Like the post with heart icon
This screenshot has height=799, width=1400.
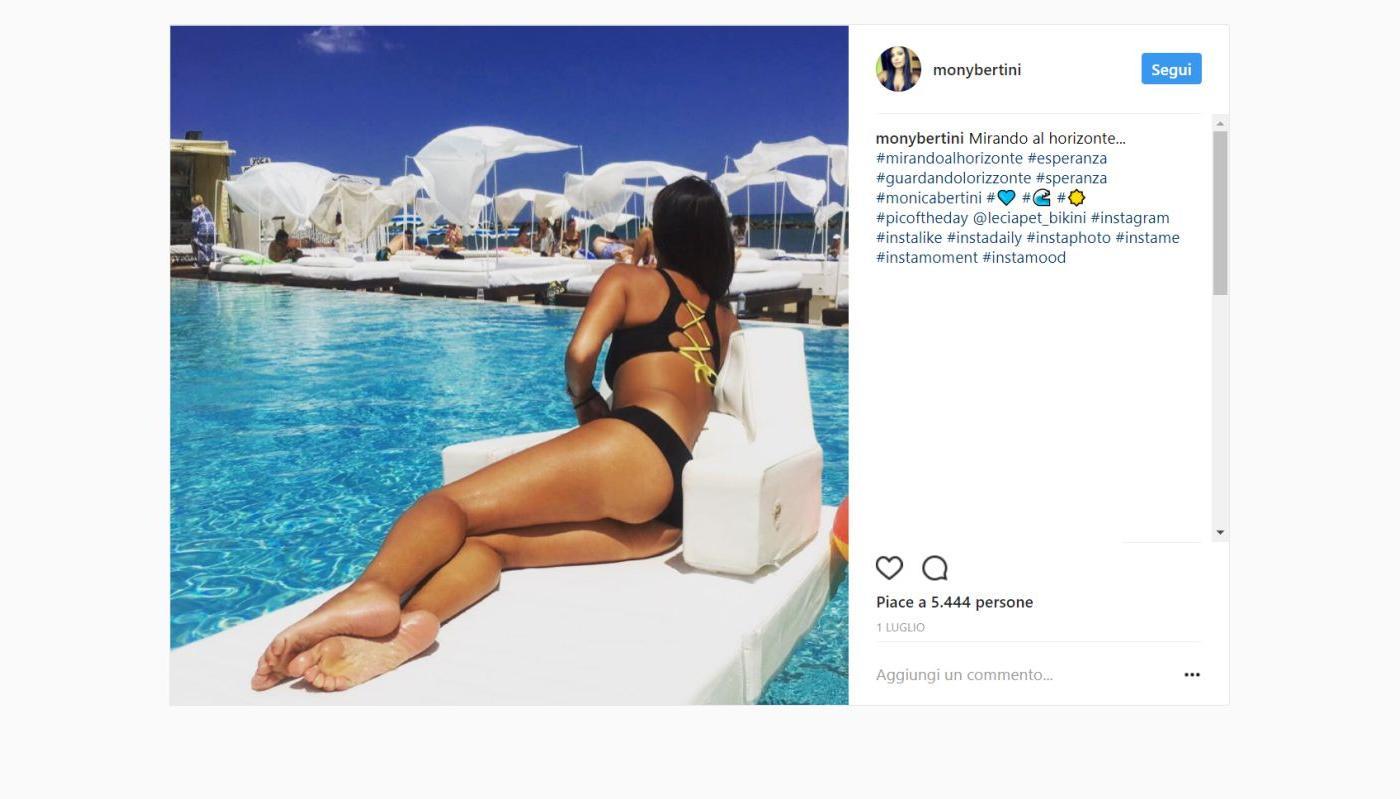click(889, 568)
